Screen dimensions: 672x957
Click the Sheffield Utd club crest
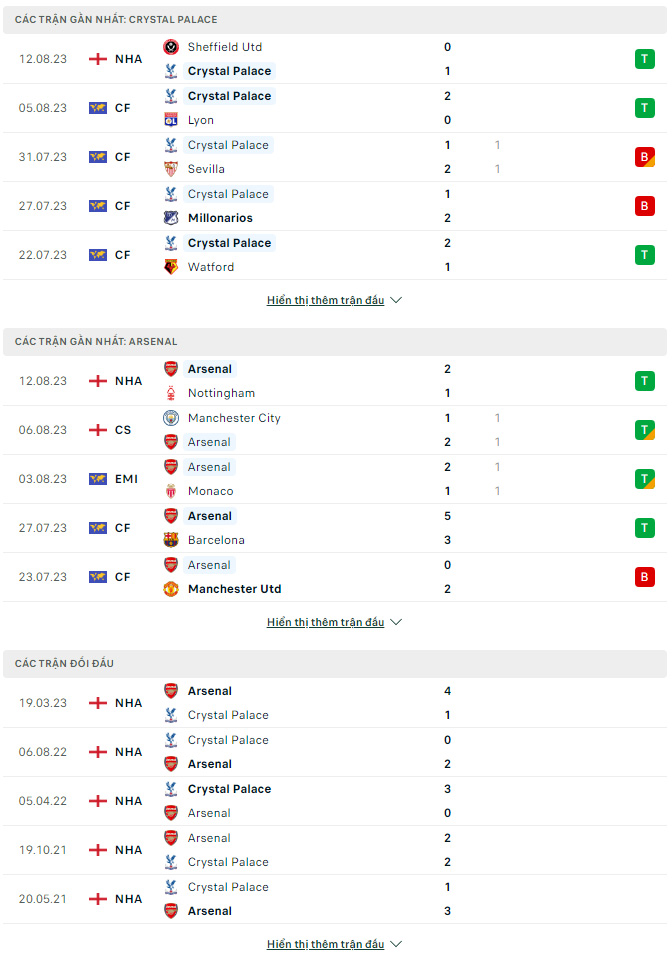click(171, 47)
